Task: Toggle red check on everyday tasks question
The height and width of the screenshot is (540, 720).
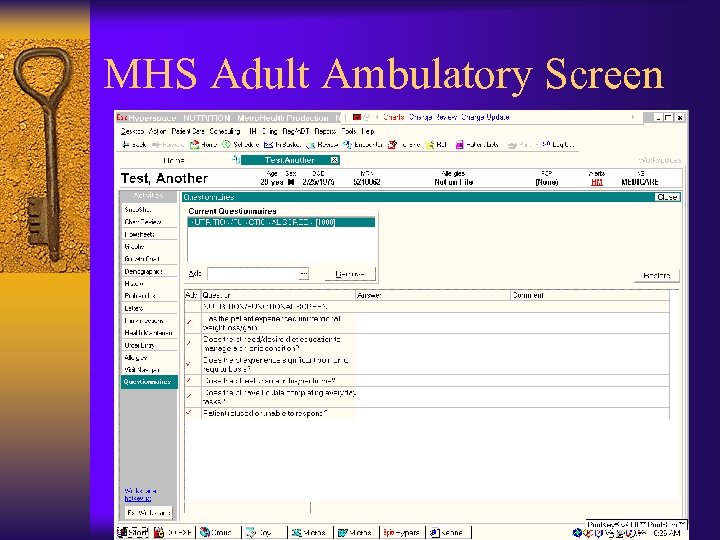Action: pos(189,396)
